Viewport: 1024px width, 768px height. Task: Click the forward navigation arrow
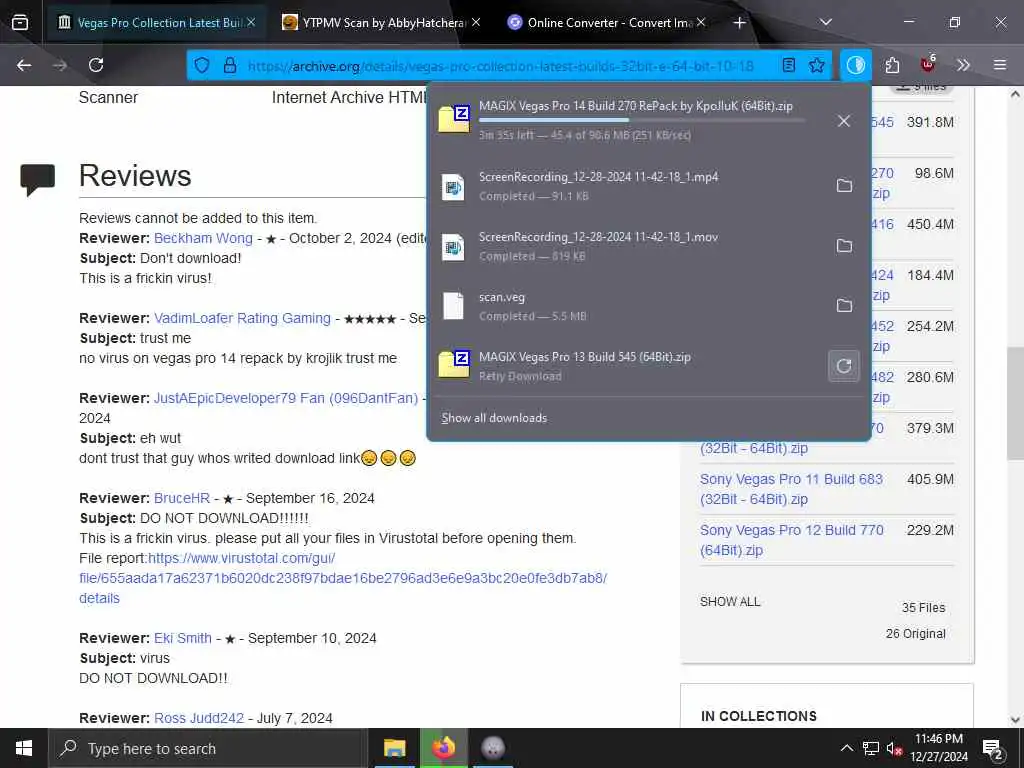pos(60,65)
